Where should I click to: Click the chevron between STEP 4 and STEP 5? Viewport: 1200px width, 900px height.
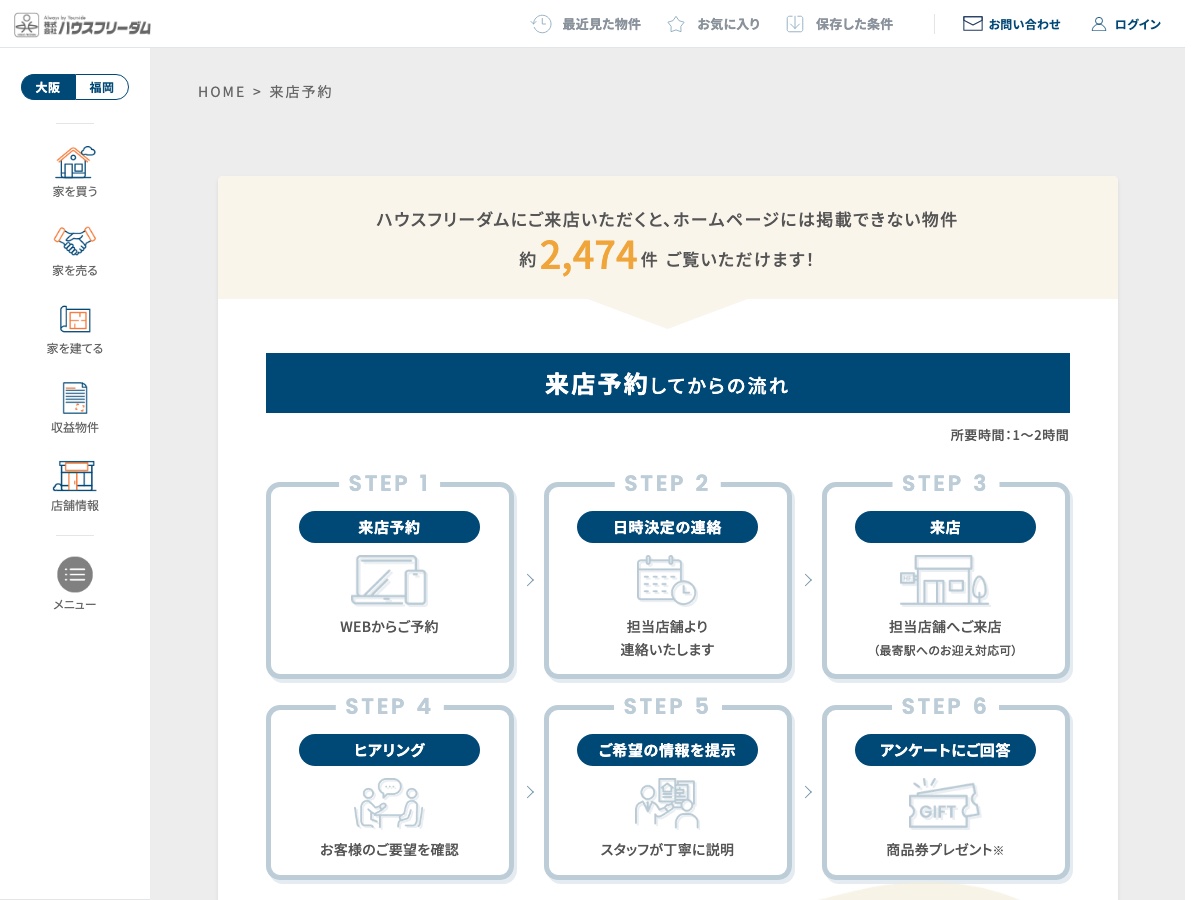click(x=530, y=792)
